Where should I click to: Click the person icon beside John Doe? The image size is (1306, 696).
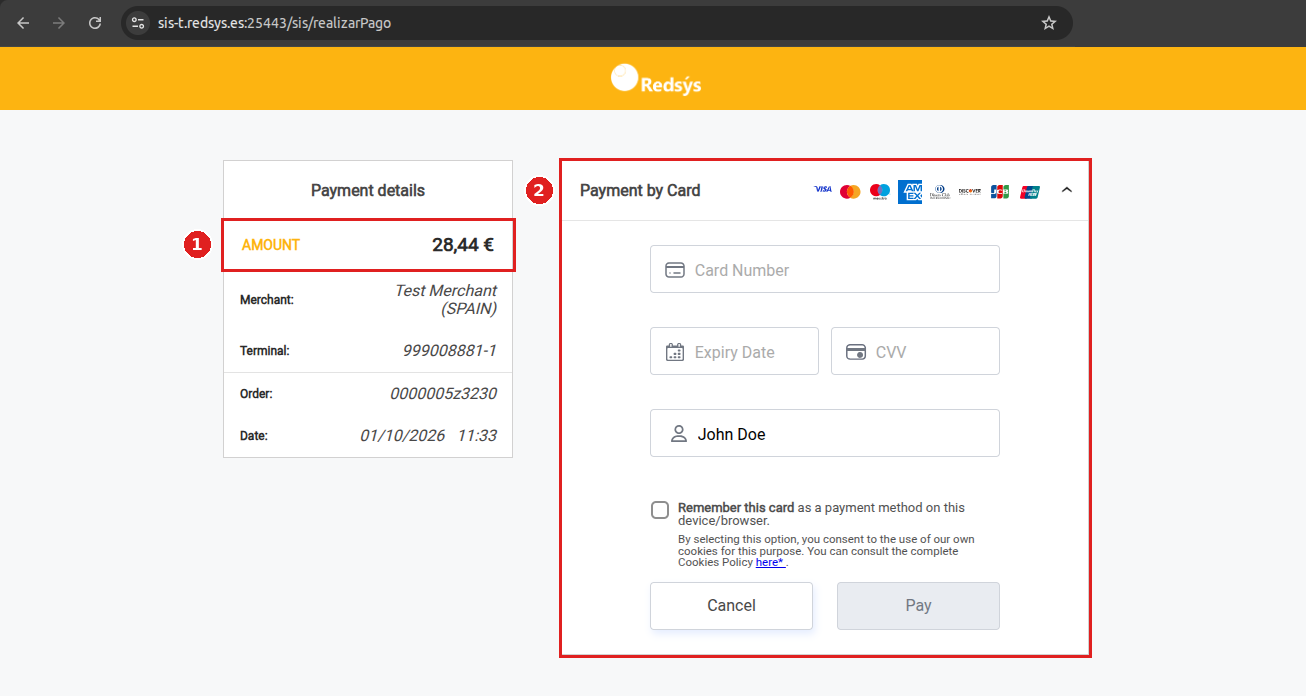point(679,434)
